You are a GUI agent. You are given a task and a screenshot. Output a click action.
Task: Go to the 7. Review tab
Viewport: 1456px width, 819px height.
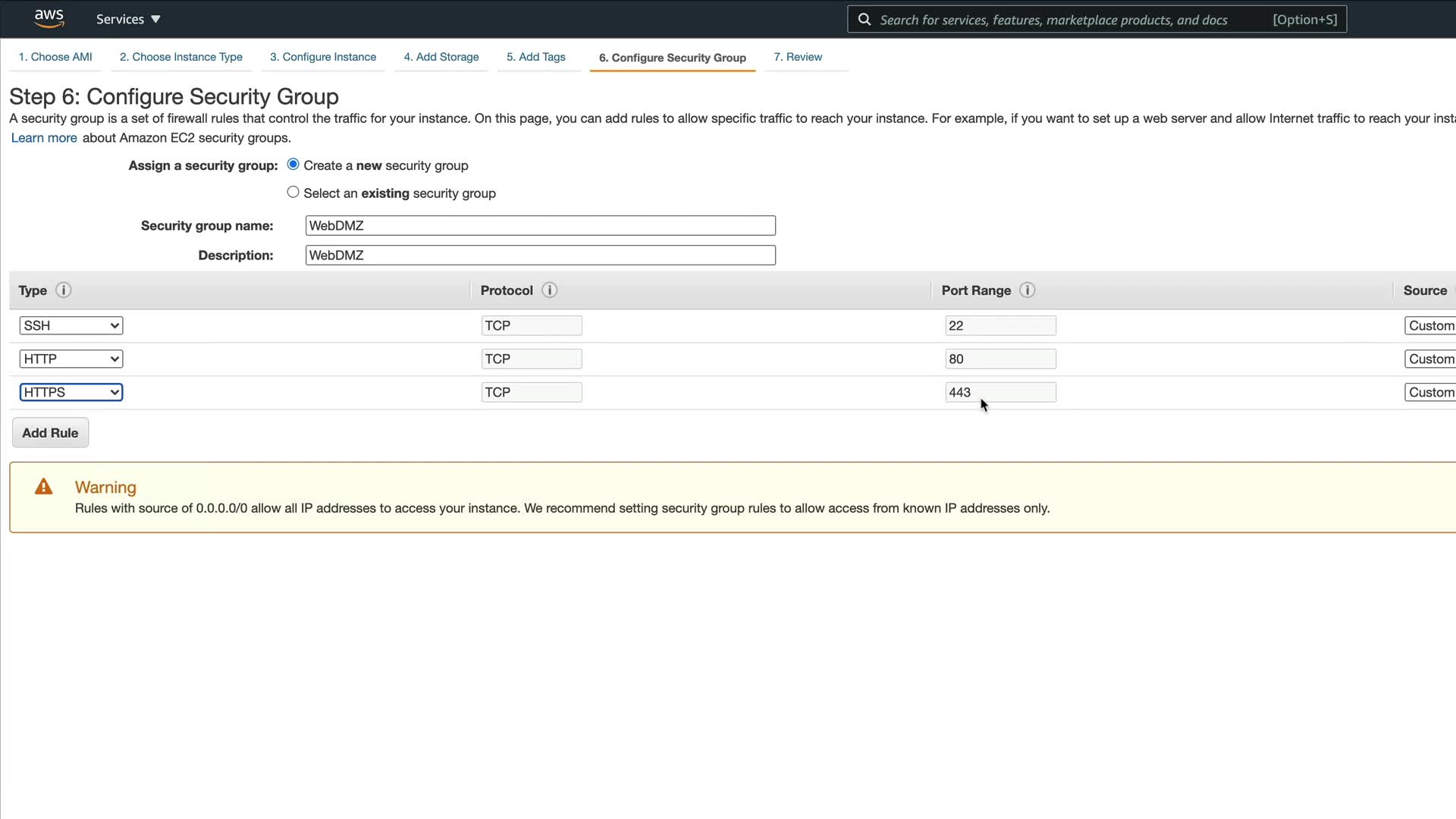(x=798, y=57)
